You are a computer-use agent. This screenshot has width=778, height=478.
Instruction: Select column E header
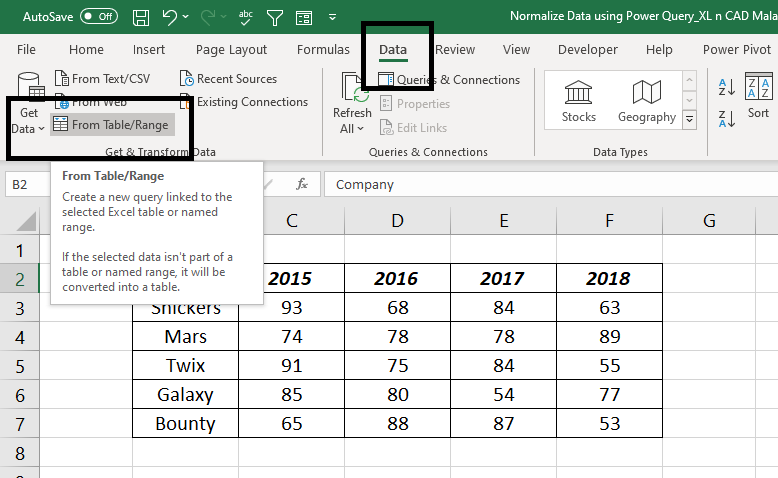tap(504, 221)
